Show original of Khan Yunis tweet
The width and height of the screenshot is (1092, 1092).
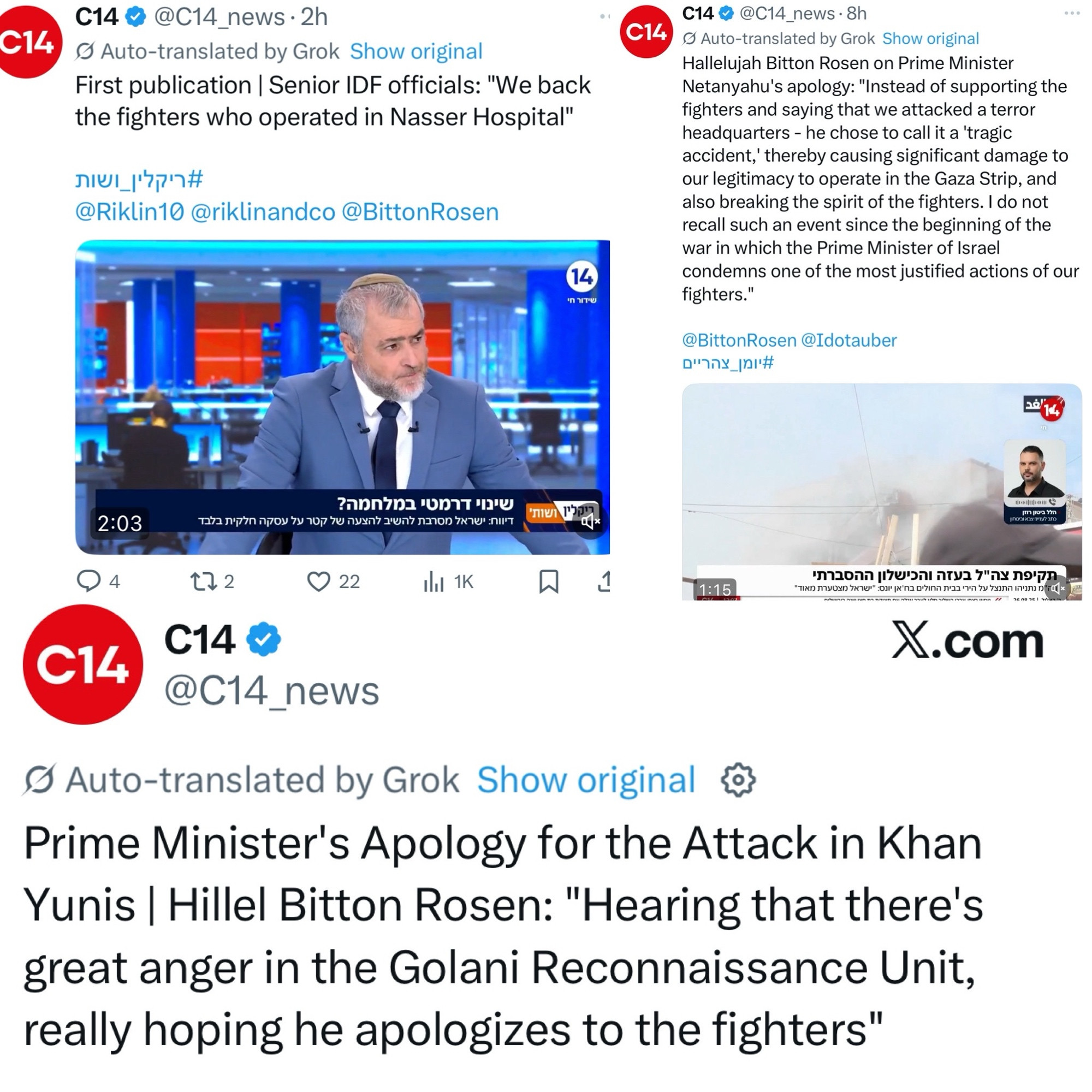[586, 780]
